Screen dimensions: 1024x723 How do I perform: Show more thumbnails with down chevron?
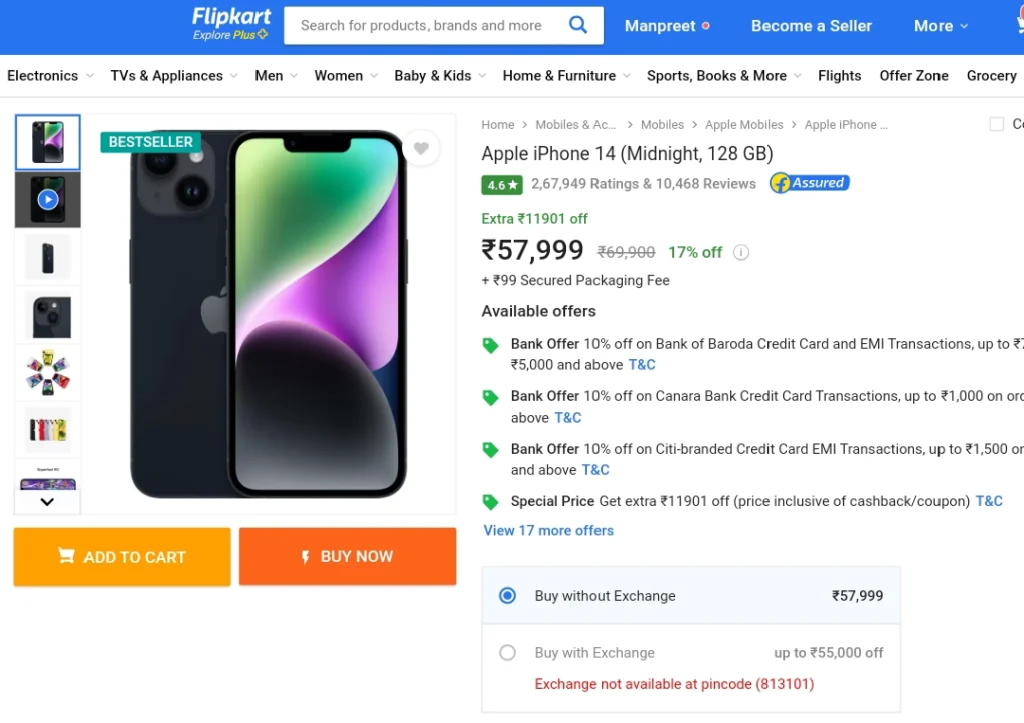pyautogui.click(x=47, y=502)
